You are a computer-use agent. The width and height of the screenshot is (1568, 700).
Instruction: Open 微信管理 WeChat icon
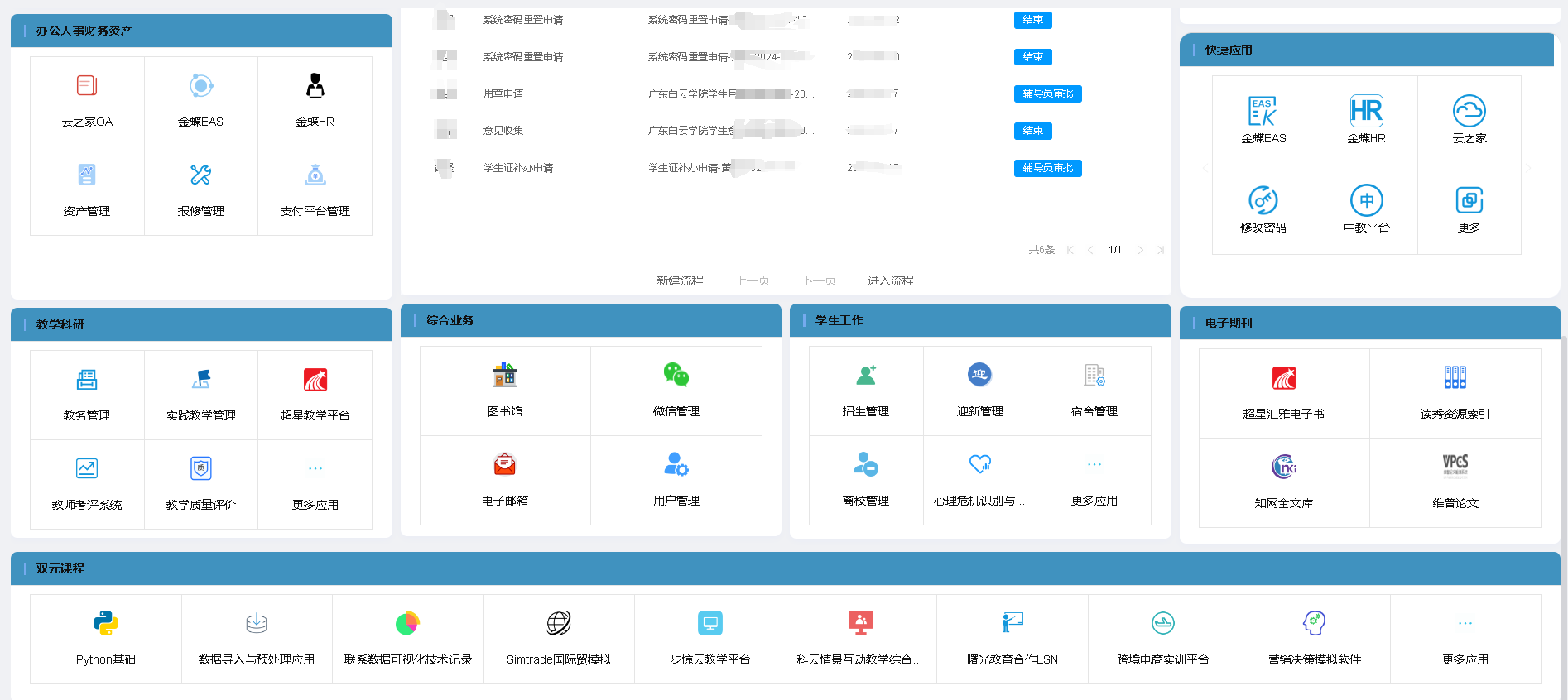(x=676, y=376)
